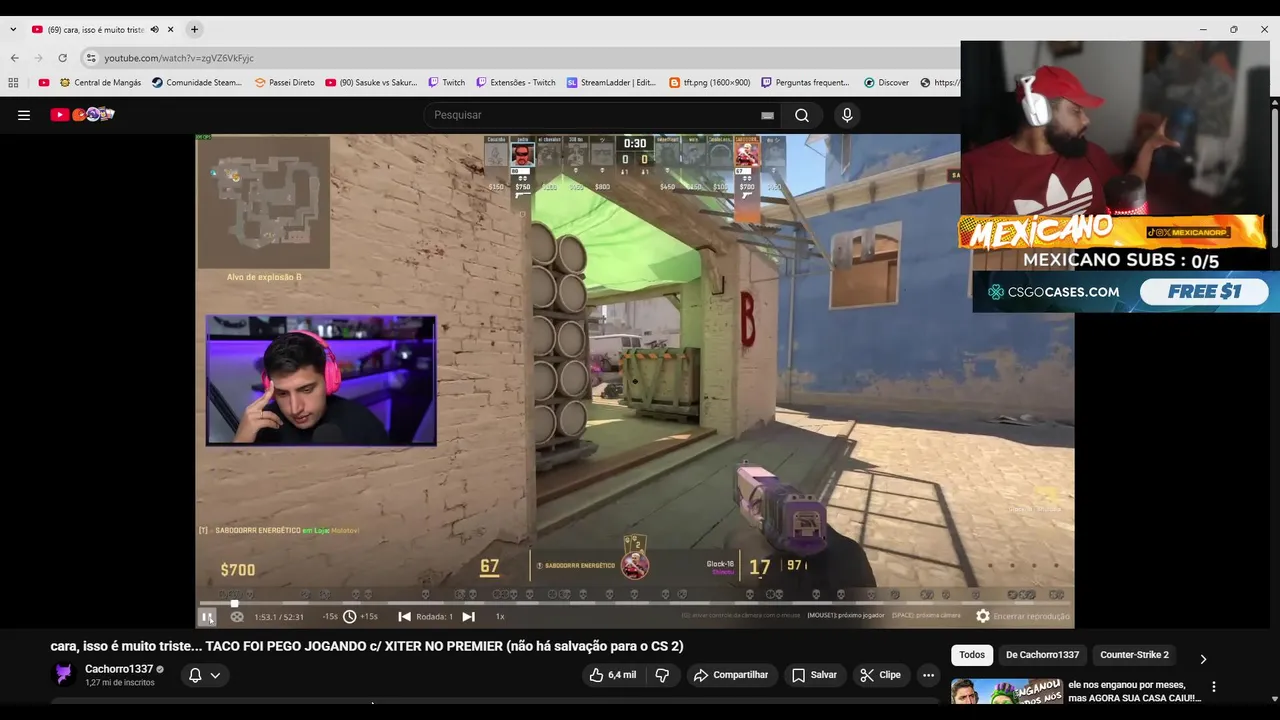Open the Cachorro1337 channel name link
The width and height of the screenshot is (1280, 720).
pyautogui.click(x=119, y=669)
